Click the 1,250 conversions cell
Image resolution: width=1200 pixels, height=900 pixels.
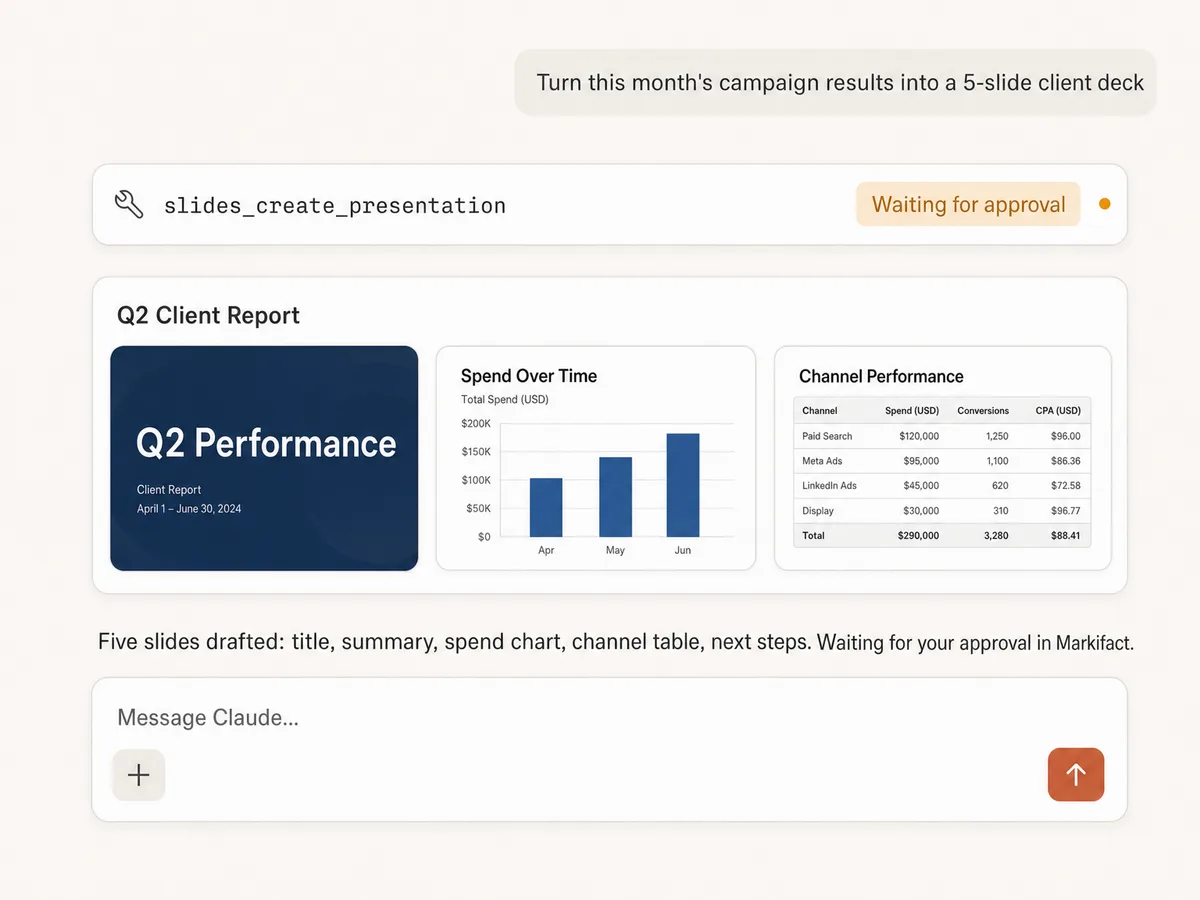click(997, 436)
